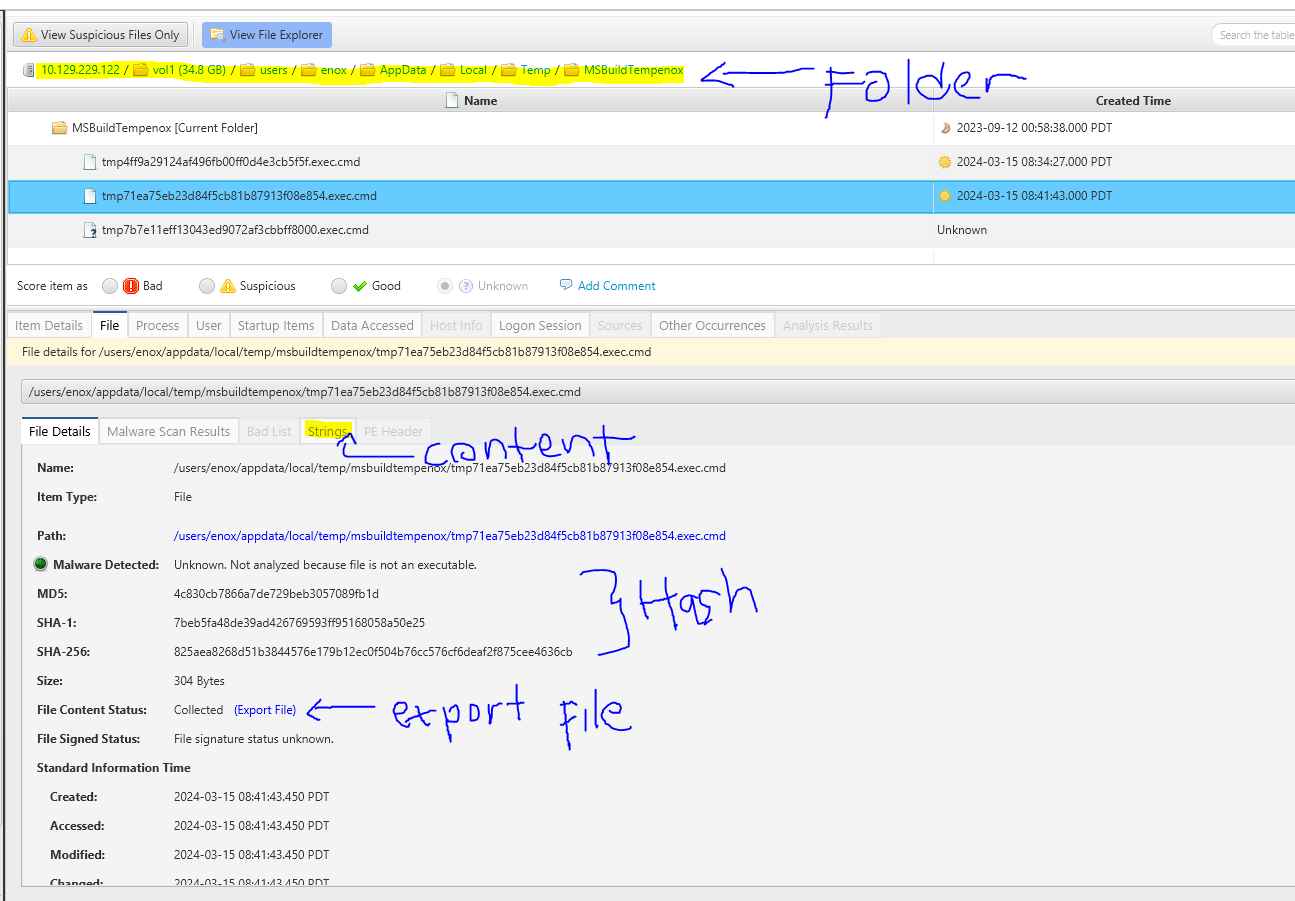Click the AppData folder icon in breadcrumb

pyautogui.click(x=368, y=70)
